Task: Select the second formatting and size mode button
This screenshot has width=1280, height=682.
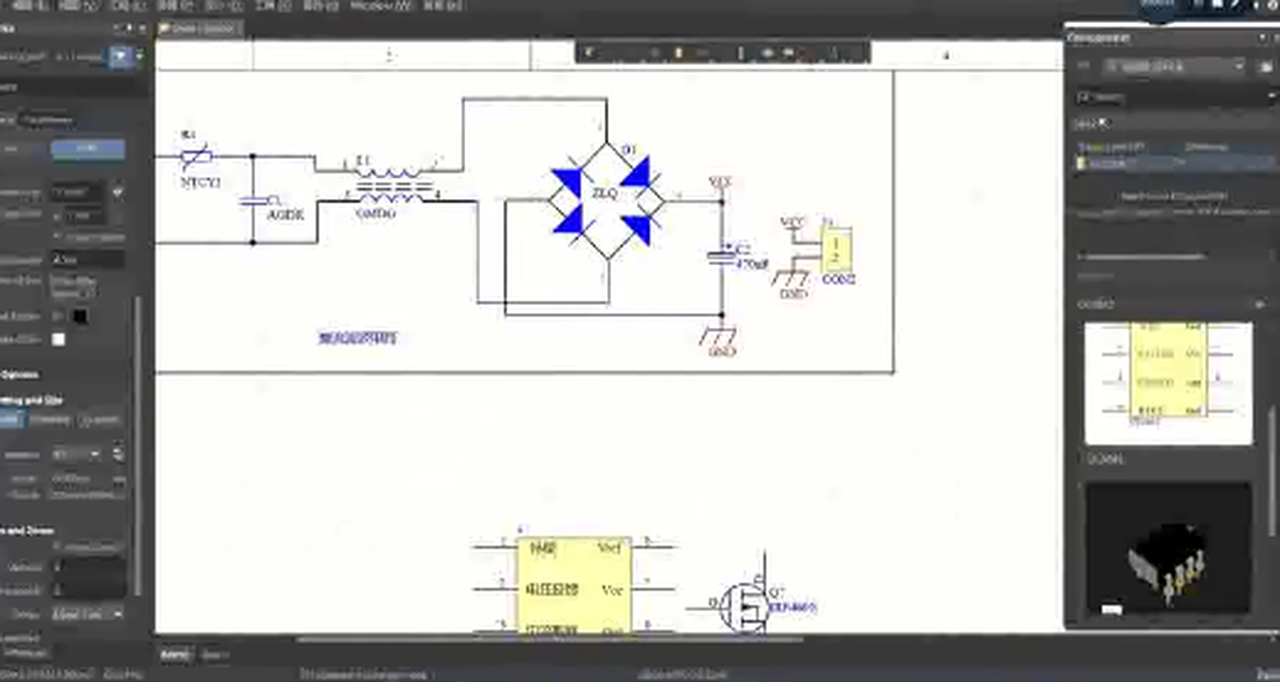Action: pyautogui.click(x=50, y=420)
